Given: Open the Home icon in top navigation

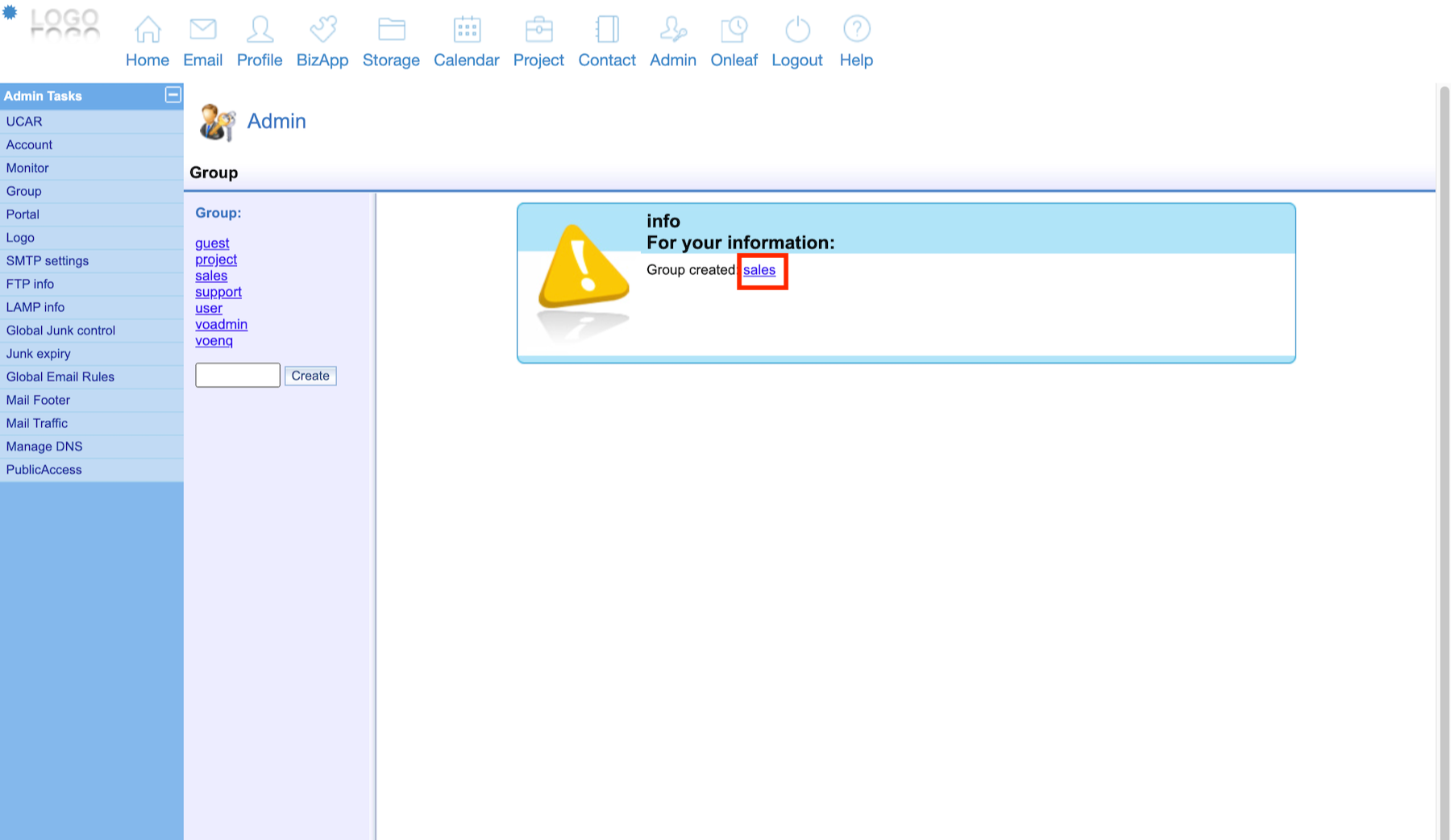Looking at the screenshot, I should (148, 30).
